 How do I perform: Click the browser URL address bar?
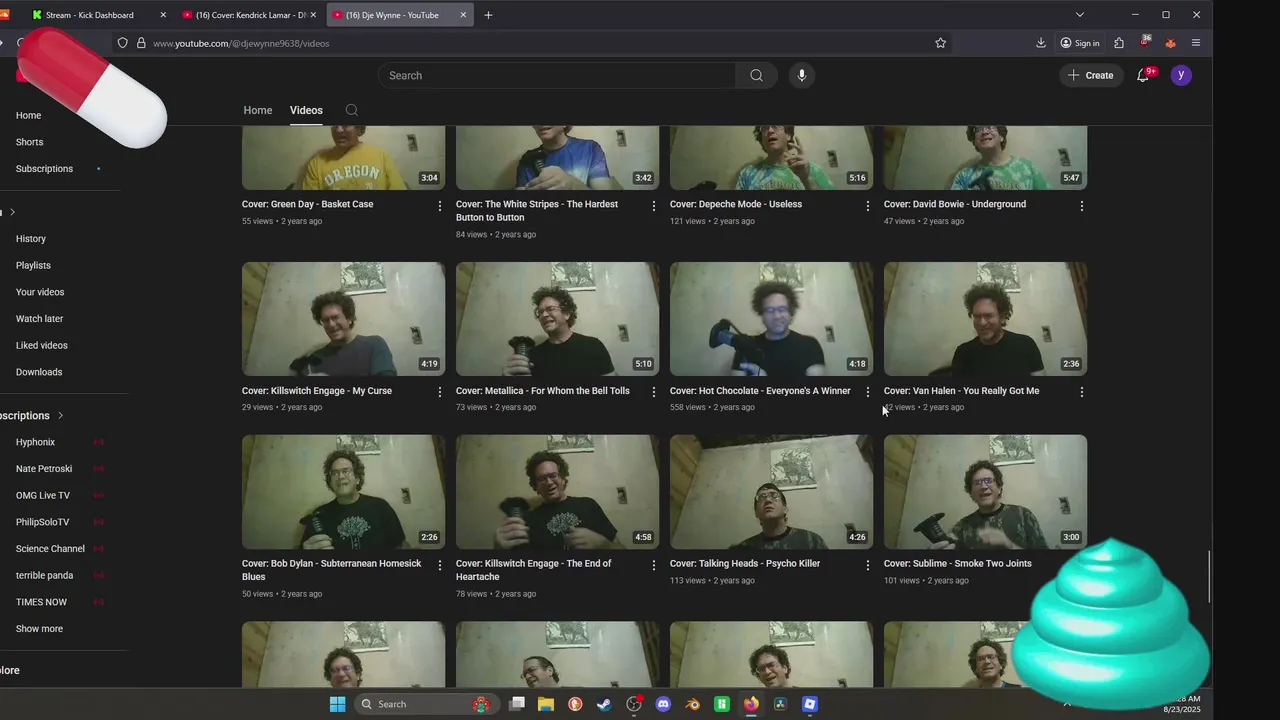530,43
